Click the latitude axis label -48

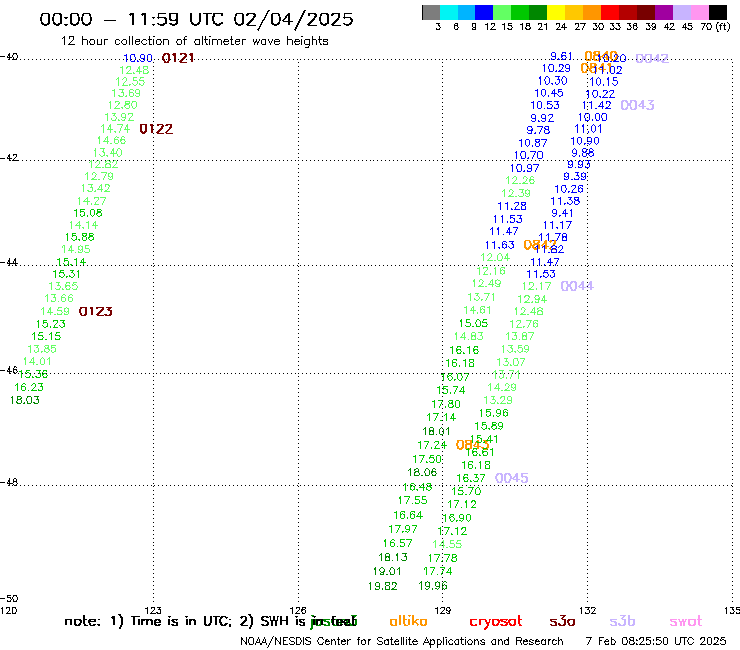[9, 482]
